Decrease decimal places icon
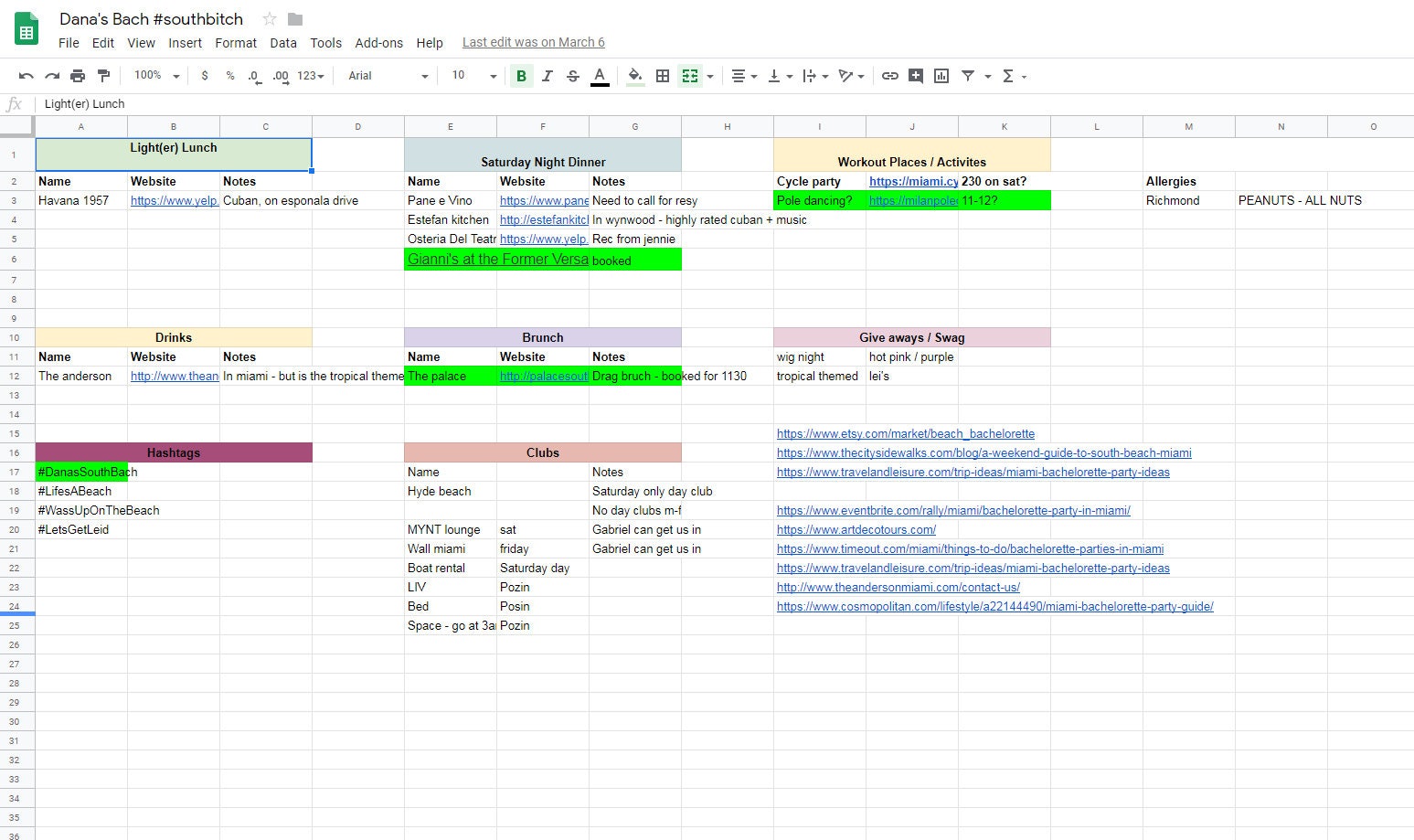The image size is (1414, 840). 254,76
